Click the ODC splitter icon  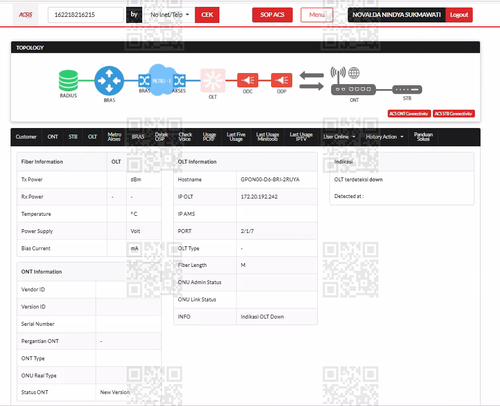point(248,80)
